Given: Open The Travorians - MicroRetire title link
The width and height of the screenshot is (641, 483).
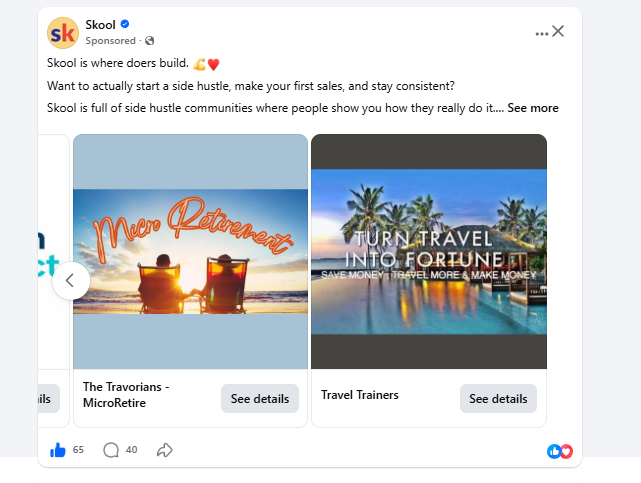Looking at the screenshot, I should pyautogui.click(x=126, y=395).
